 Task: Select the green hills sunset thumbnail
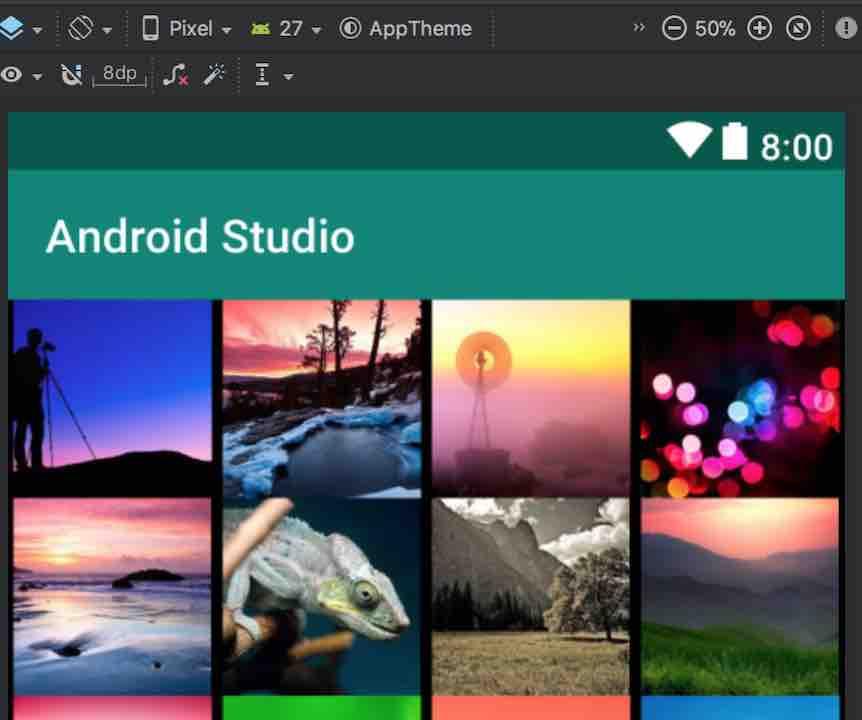tap(740, 596)
